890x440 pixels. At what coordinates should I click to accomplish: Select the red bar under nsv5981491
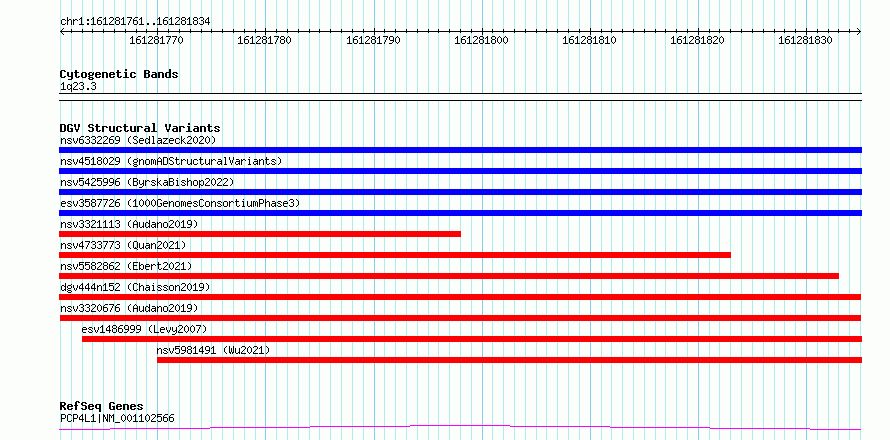pyautogui.click(x=510, y=360)
